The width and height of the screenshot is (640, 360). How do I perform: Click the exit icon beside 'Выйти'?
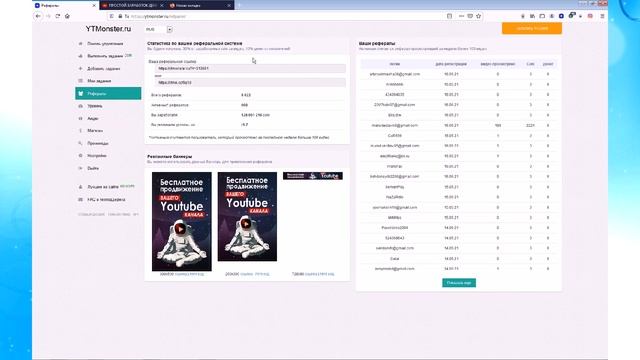pyautogui.click(x=80, y=168)
